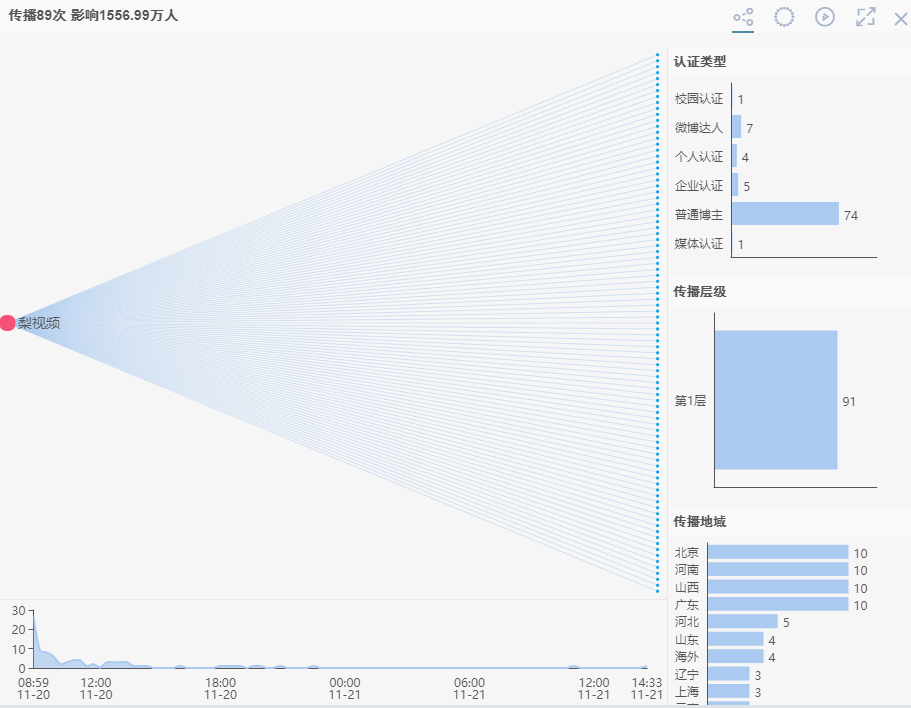Image resolution: width=911 pixels, height=708 pixels.
Task: Play the propagation animation
Action: click(825, 17)
